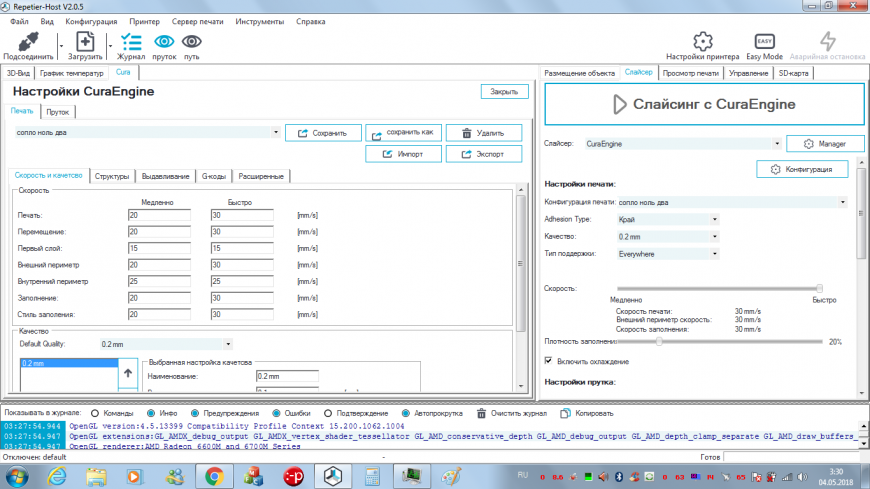Image resolution: width=870 pixels, height=489 pixels.
Task: Open Internet Explorer from taskbar
Action: [x=57, y=476]
